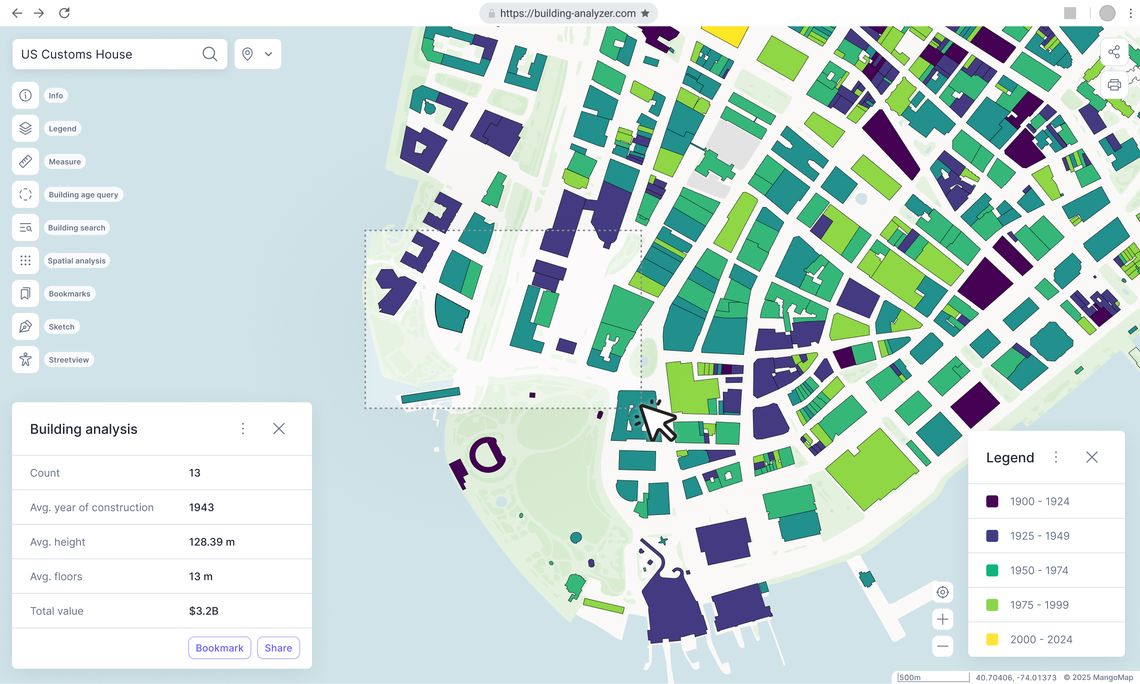Open the Info tool icon
The width and height of the screenshot is (1140, 684).
click(x=25, y=96)
